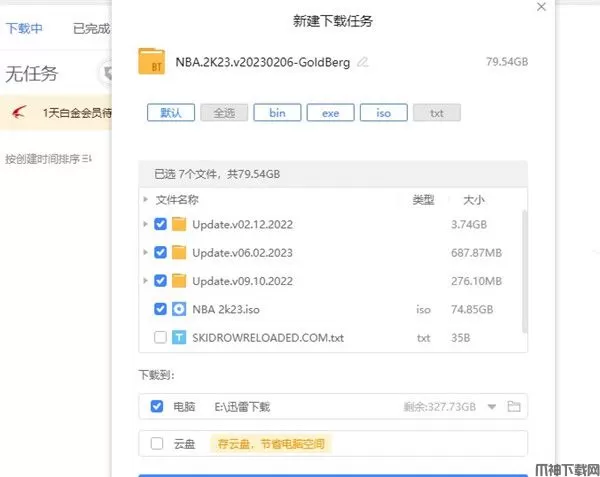Click the disc icon of NBA 2k23.iso
This screenshot has height=477, width=600.
pos(179,309)
